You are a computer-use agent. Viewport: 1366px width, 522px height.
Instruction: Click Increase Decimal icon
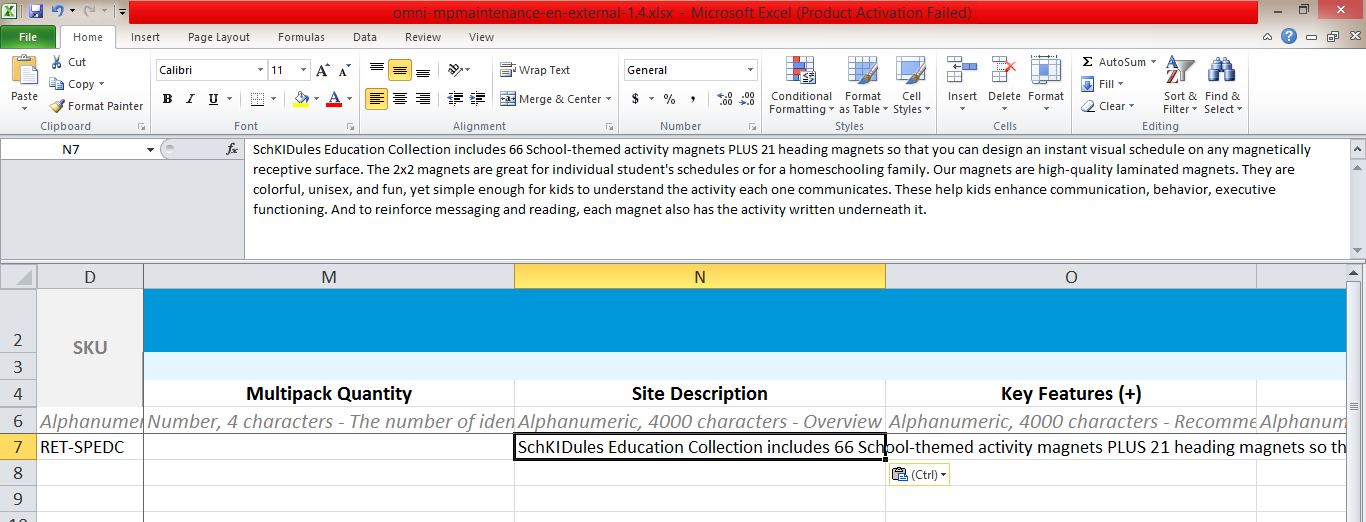724,99
